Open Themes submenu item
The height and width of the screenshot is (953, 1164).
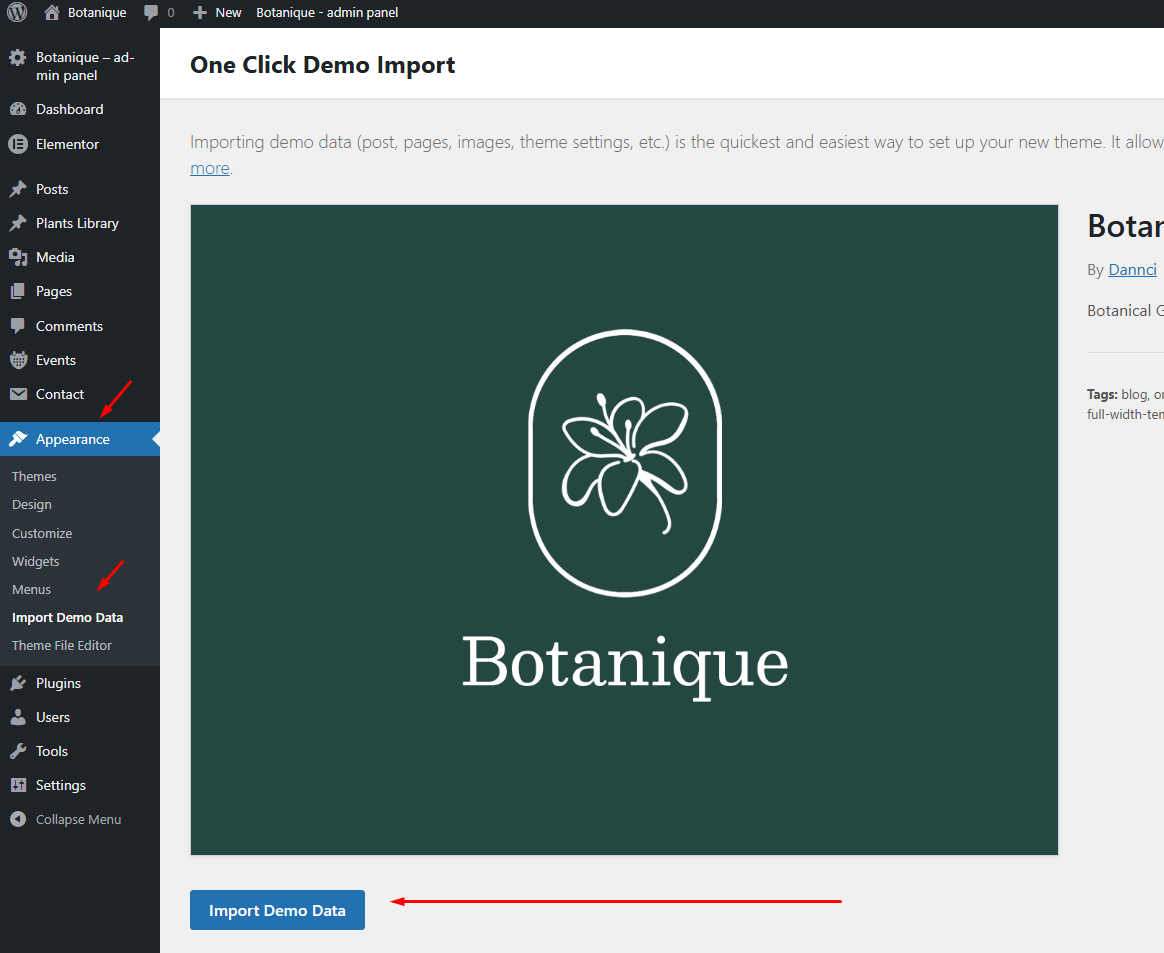coord(34,476)
